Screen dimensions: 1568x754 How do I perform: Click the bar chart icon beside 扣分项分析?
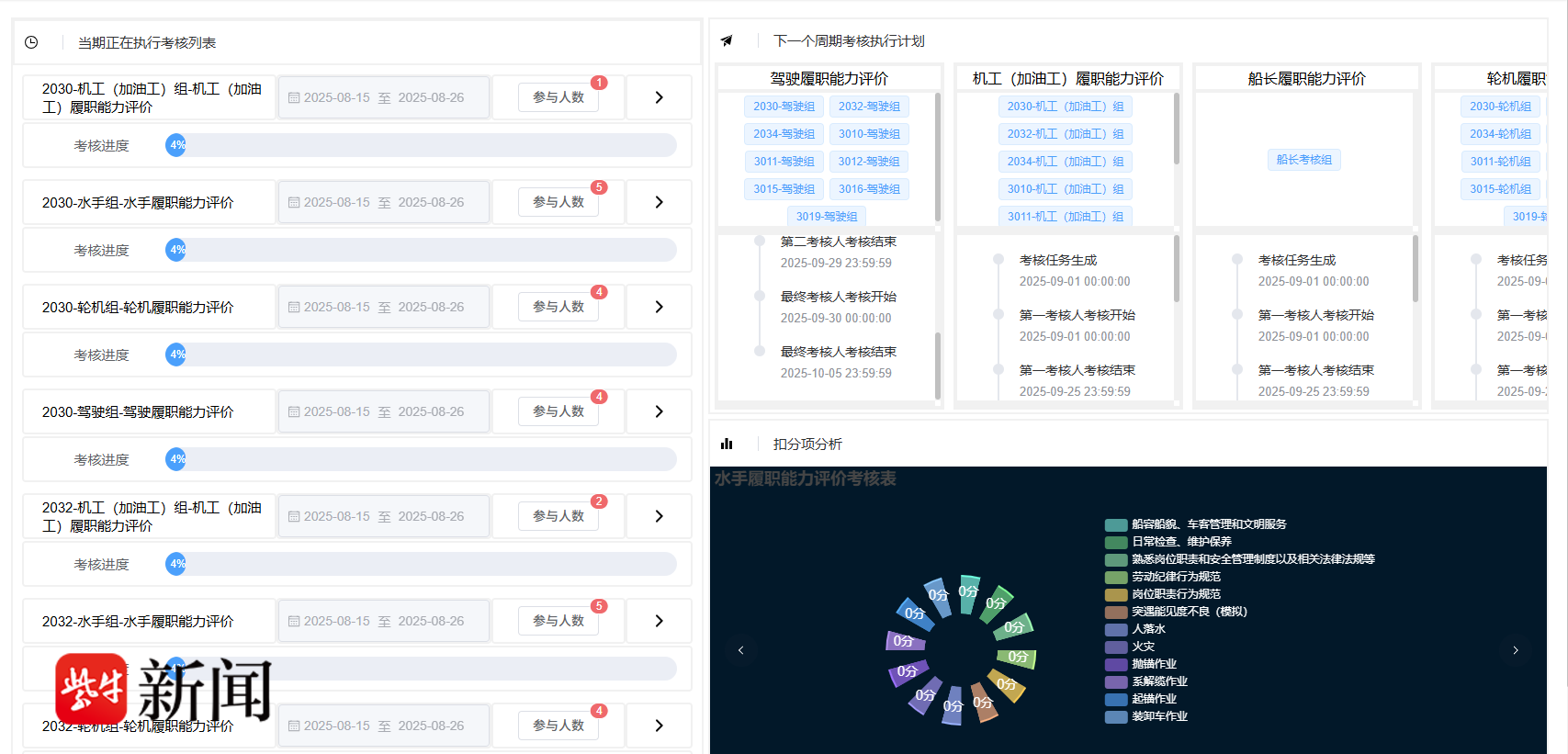[727, 444]
